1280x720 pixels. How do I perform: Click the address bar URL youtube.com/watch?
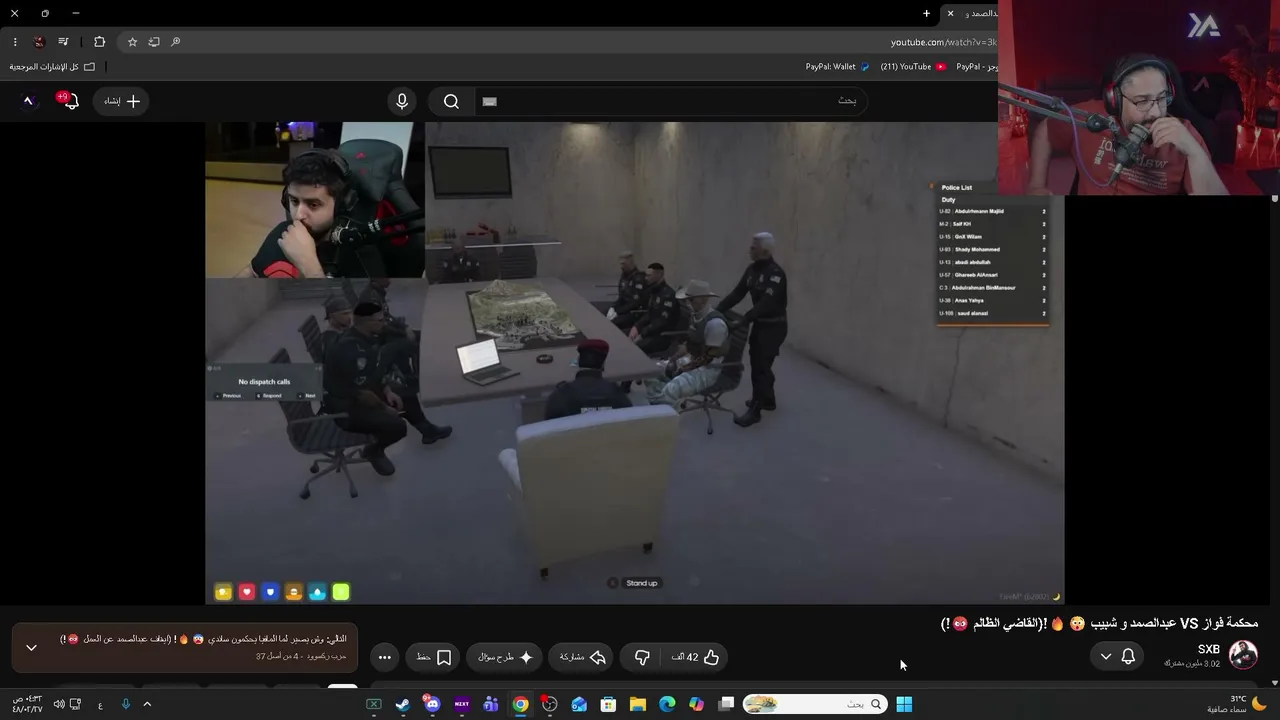[x=944, y=42]
